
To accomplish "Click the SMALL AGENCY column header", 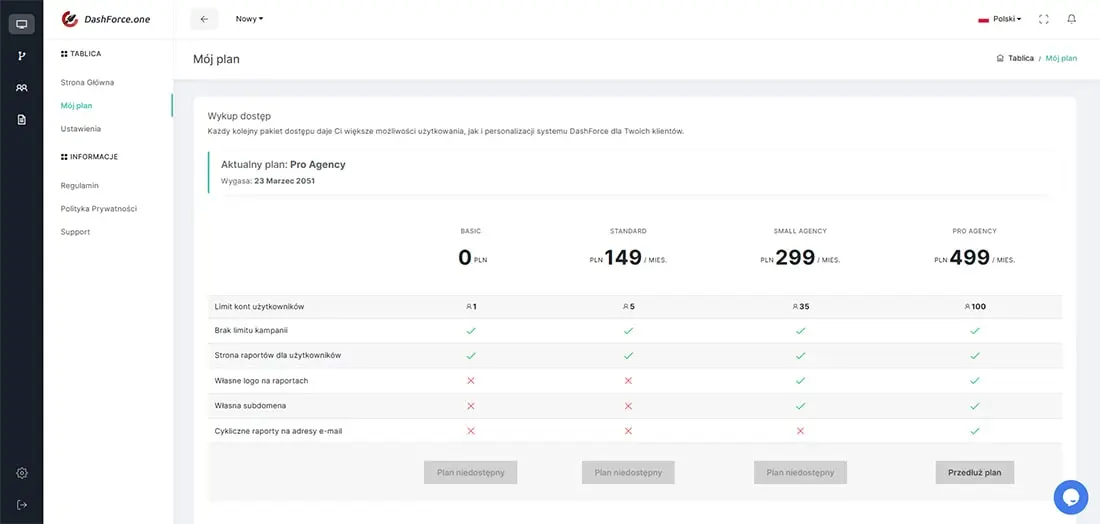I will (x=800, y=231).
